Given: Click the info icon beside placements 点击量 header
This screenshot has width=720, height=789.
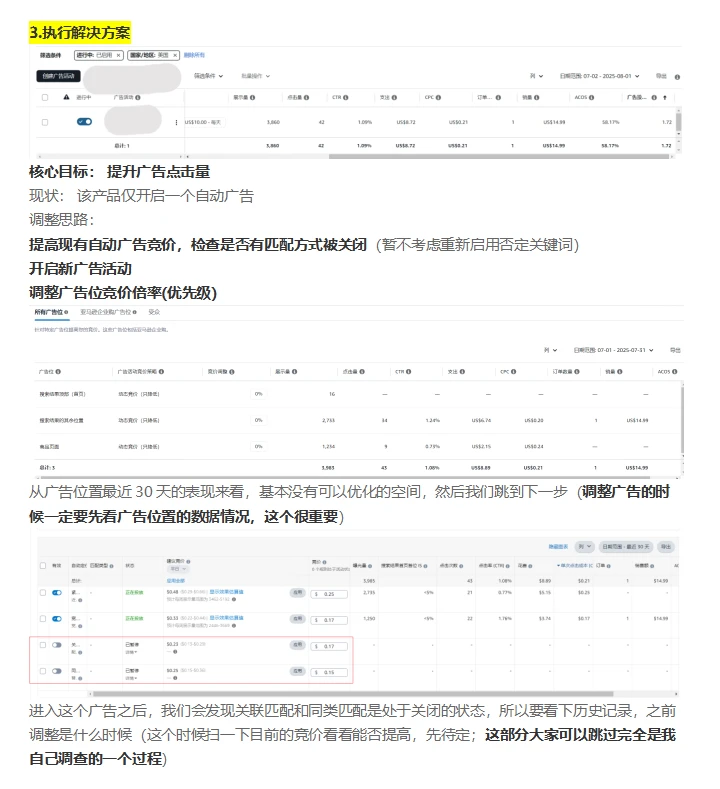Looking at the screenshot, I should (362, 372).
